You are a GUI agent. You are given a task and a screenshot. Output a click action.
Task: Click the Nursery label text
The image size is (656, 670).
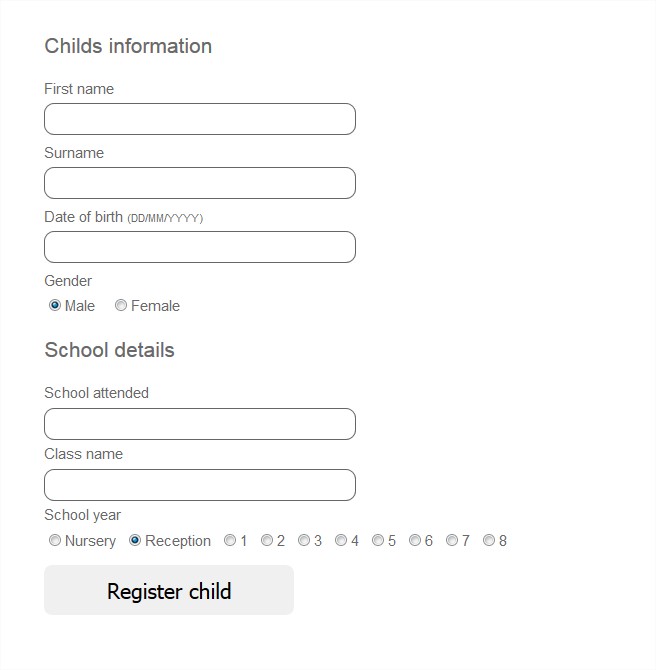tap(90, 541)
